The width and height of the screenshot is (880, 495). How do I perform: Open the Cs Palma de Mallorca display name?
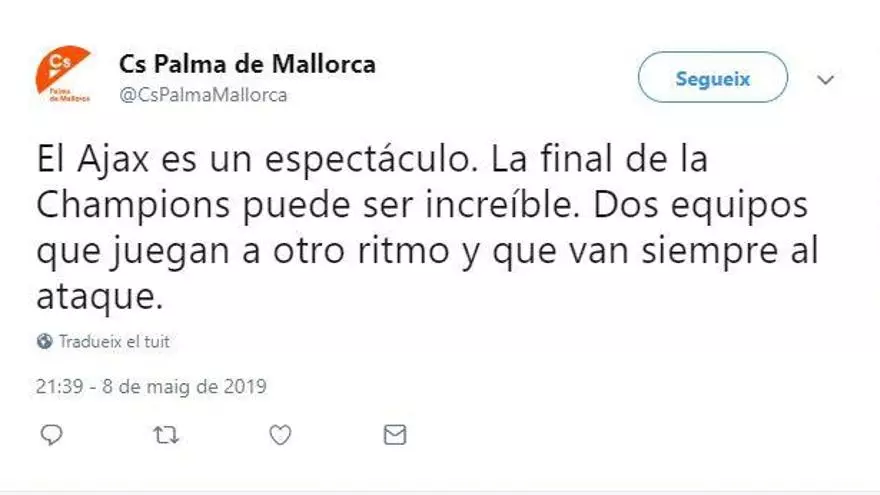pos(247,65)
